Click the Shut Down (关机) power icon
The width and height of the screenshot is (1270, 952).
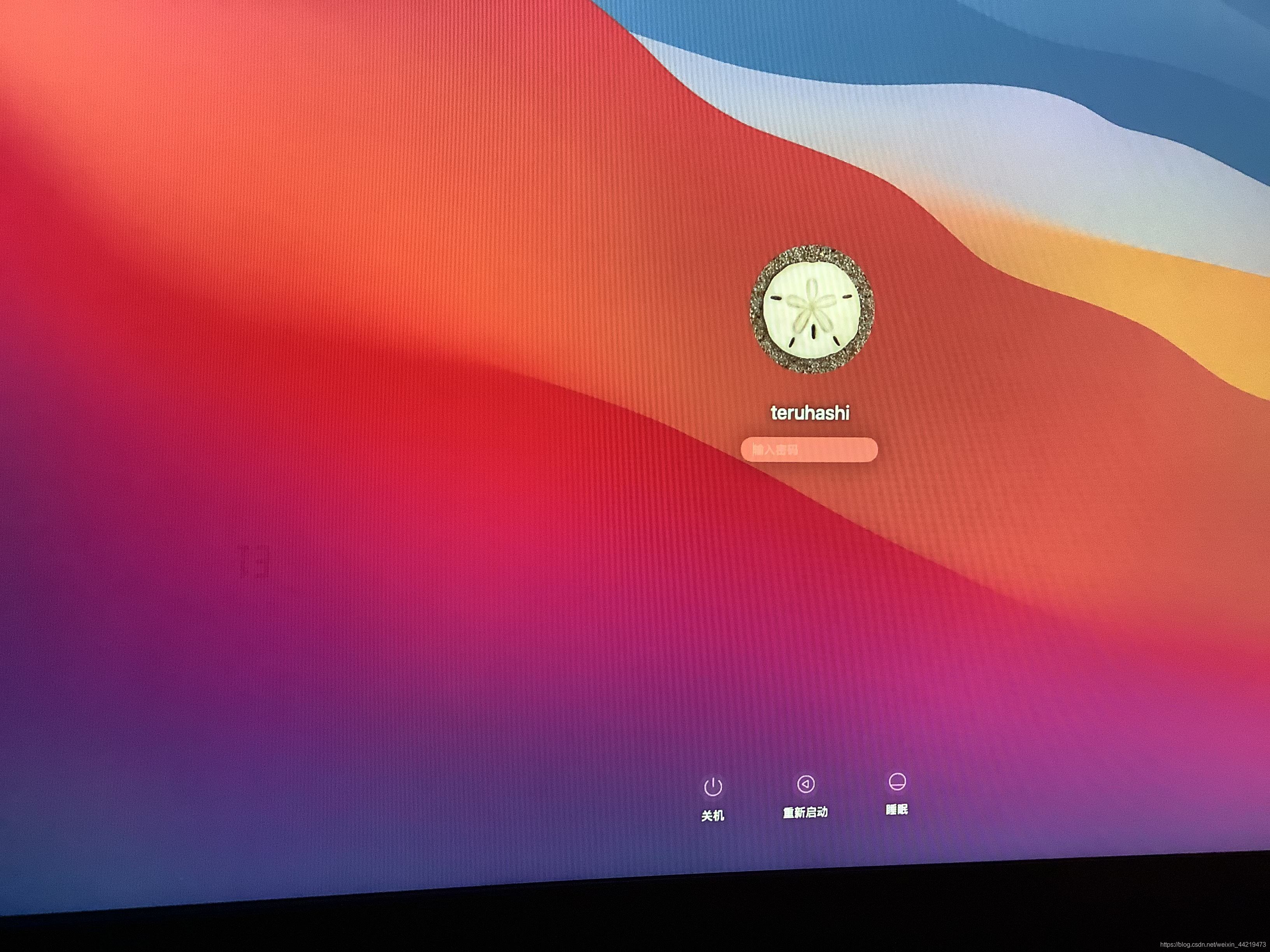(712, 786)
